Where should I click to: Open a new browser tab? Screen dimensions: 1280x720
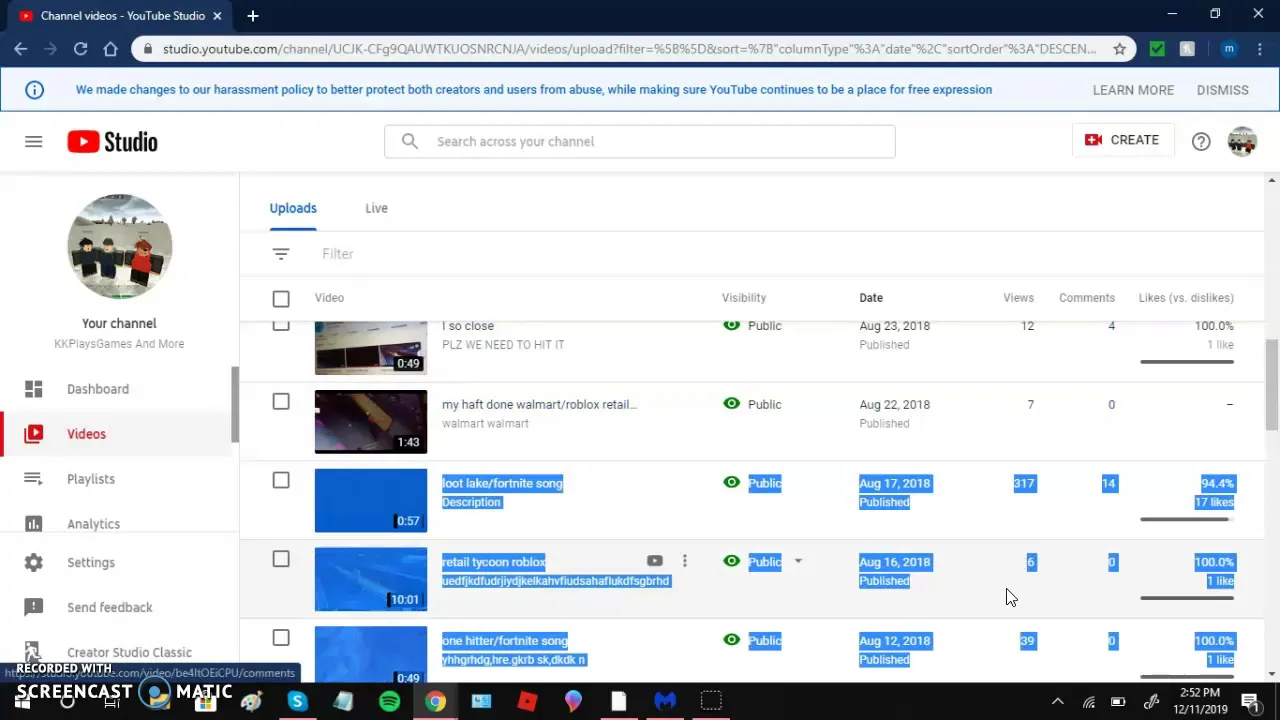coord(252,15)
